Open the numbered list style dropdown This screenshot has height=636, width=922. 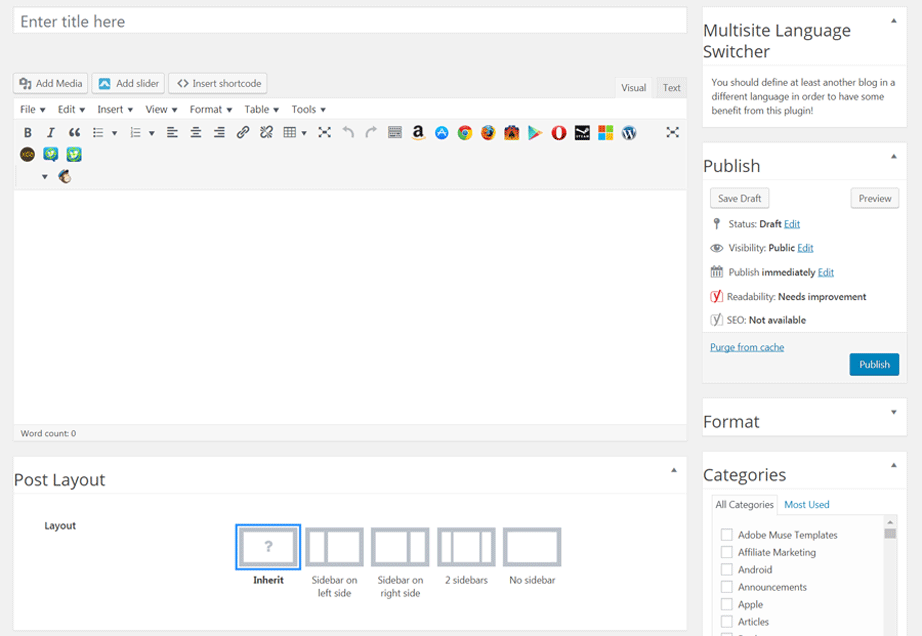pos(152,133)
